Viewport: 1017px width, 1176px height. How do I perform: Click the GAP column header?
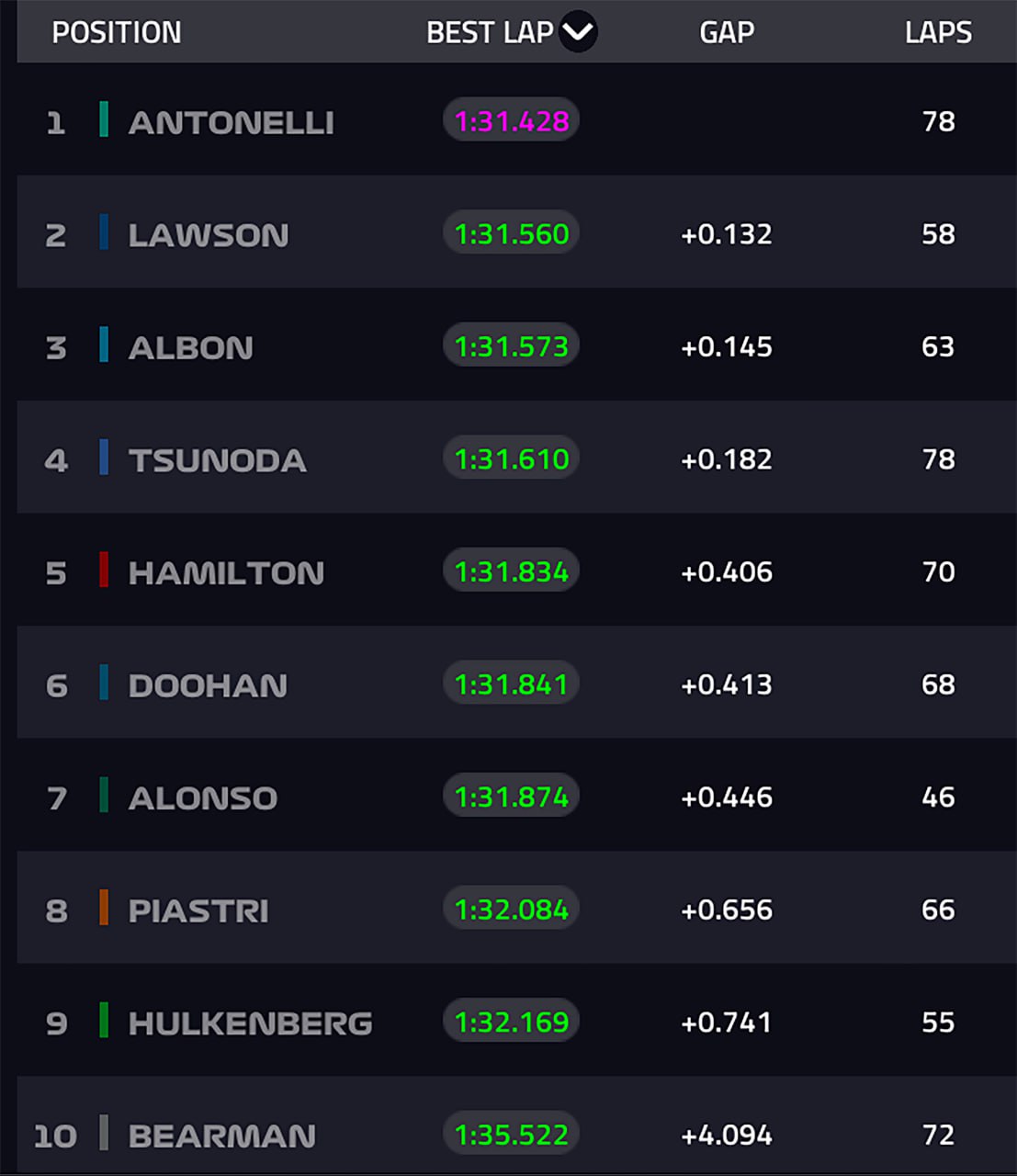pyautogui.click(x=726, y=32)
